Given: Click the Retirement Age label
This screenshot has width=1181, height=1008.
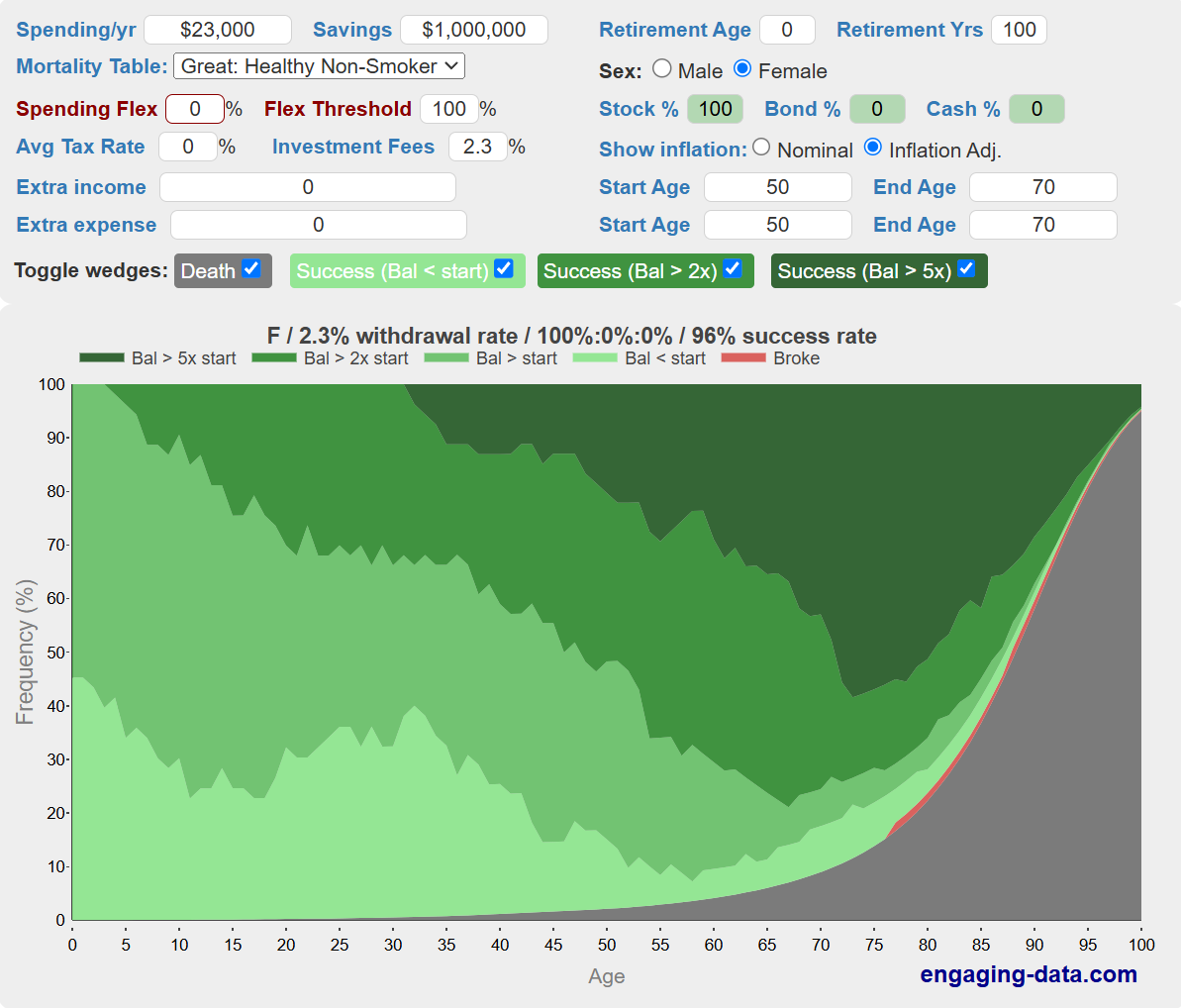Looking at the screenshot, I should (674, 30).
